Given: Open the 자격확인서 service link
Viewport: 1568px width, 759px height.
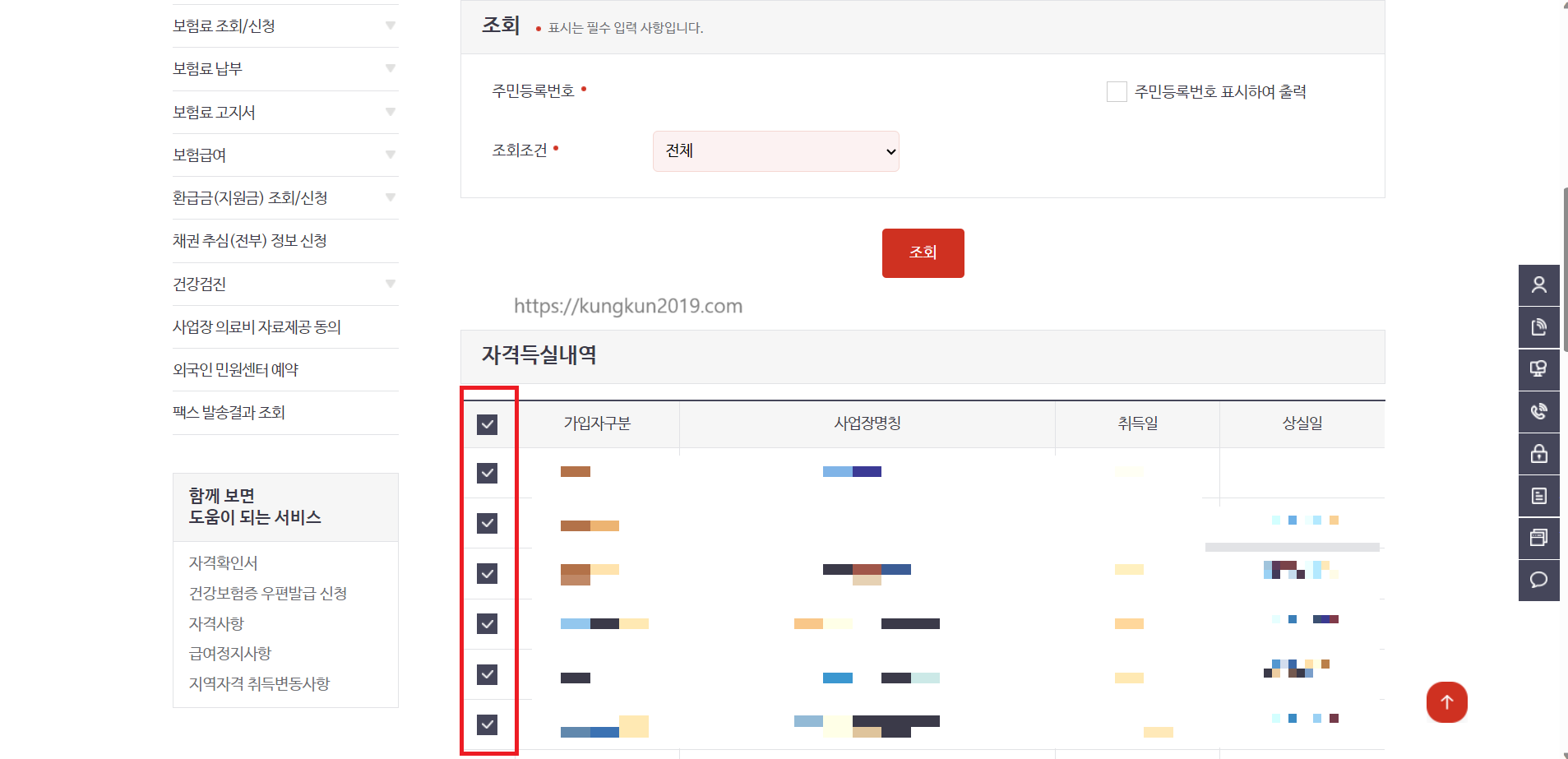Looking at the screenshot, I should [223, 562].
